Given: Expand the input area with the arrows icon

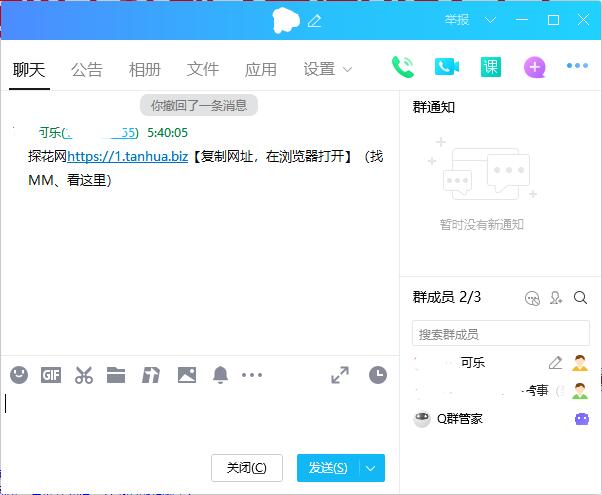Looking at the screenshot, I should click(340, 375).
